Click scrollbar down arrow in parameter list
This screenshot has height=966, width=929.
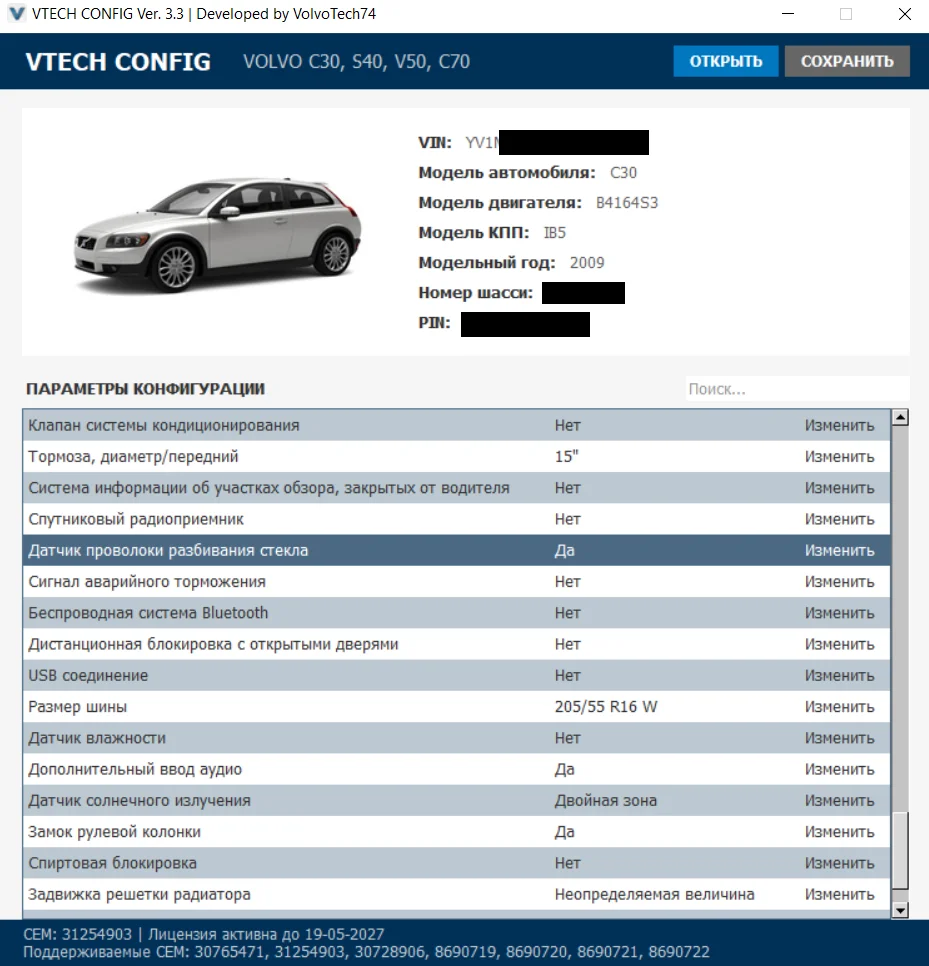pos(900,911)
